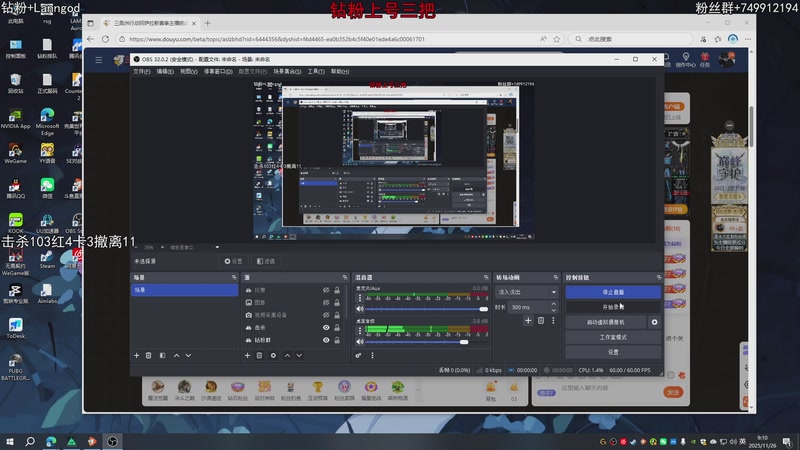
Task: Toggle lock on the 图像 source
Action: point(337,303)
